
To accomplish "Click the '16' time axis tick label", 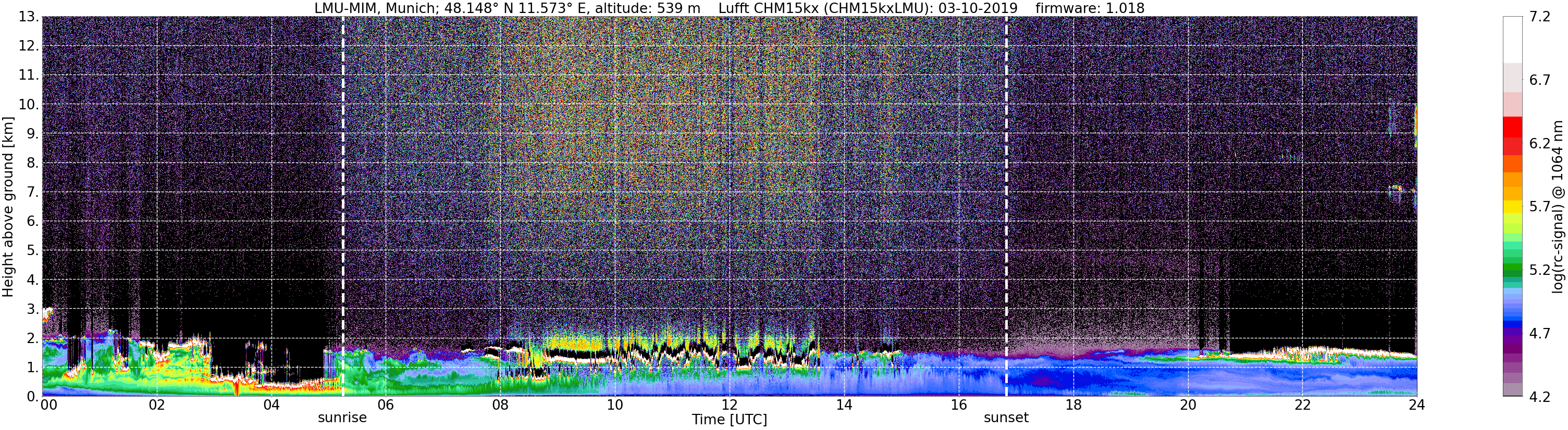I will pos(959,405).
